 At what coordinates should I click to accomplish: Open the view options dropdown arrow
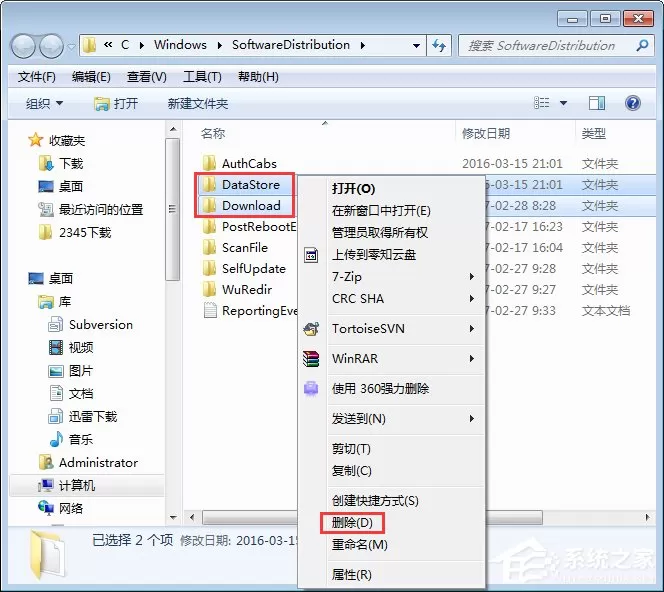click(x=563, y=103)
